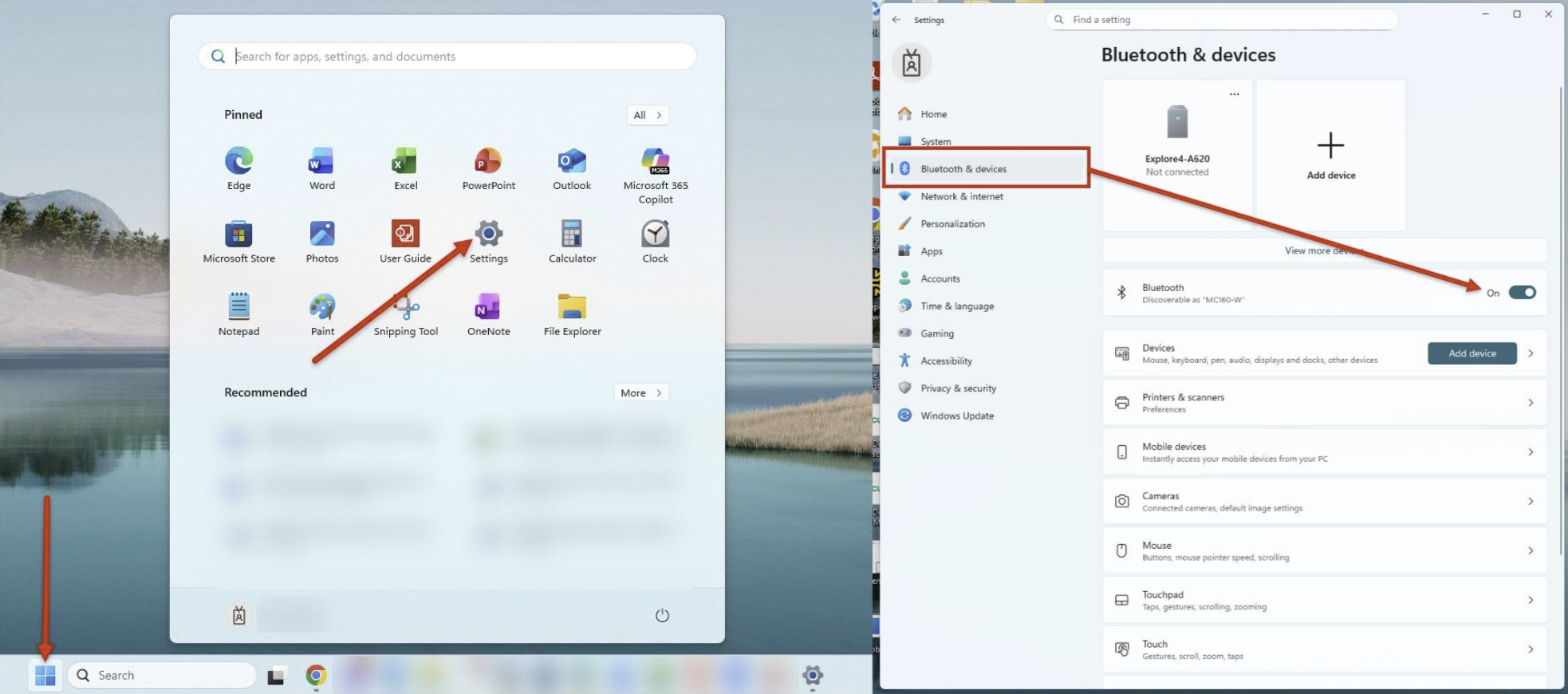Open the Cameras settings chevron row

click(1324, 501)
